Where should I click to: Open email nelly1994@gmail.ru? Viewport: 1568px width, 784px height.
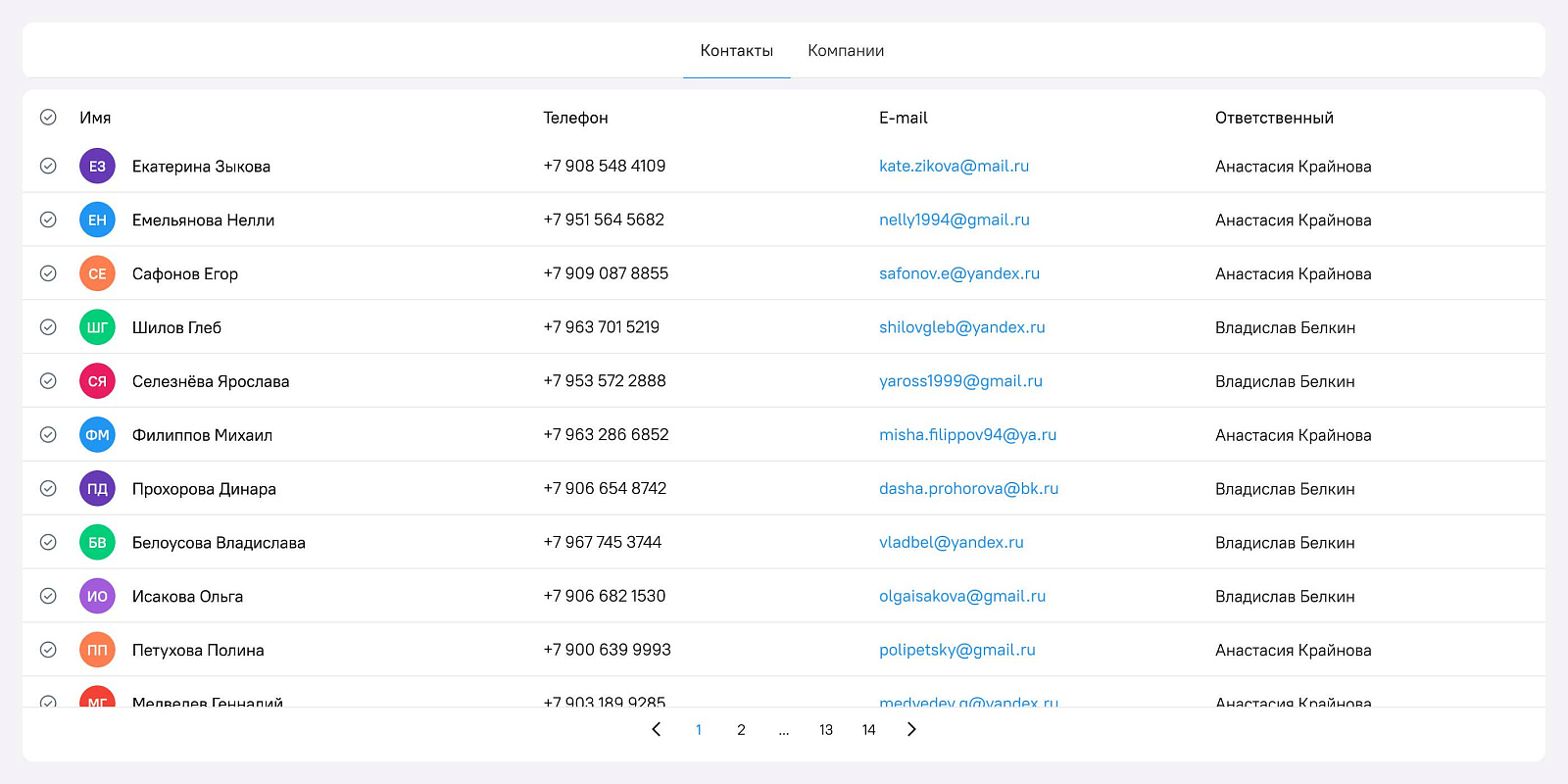pyautogui.click(x=955, y=220)
